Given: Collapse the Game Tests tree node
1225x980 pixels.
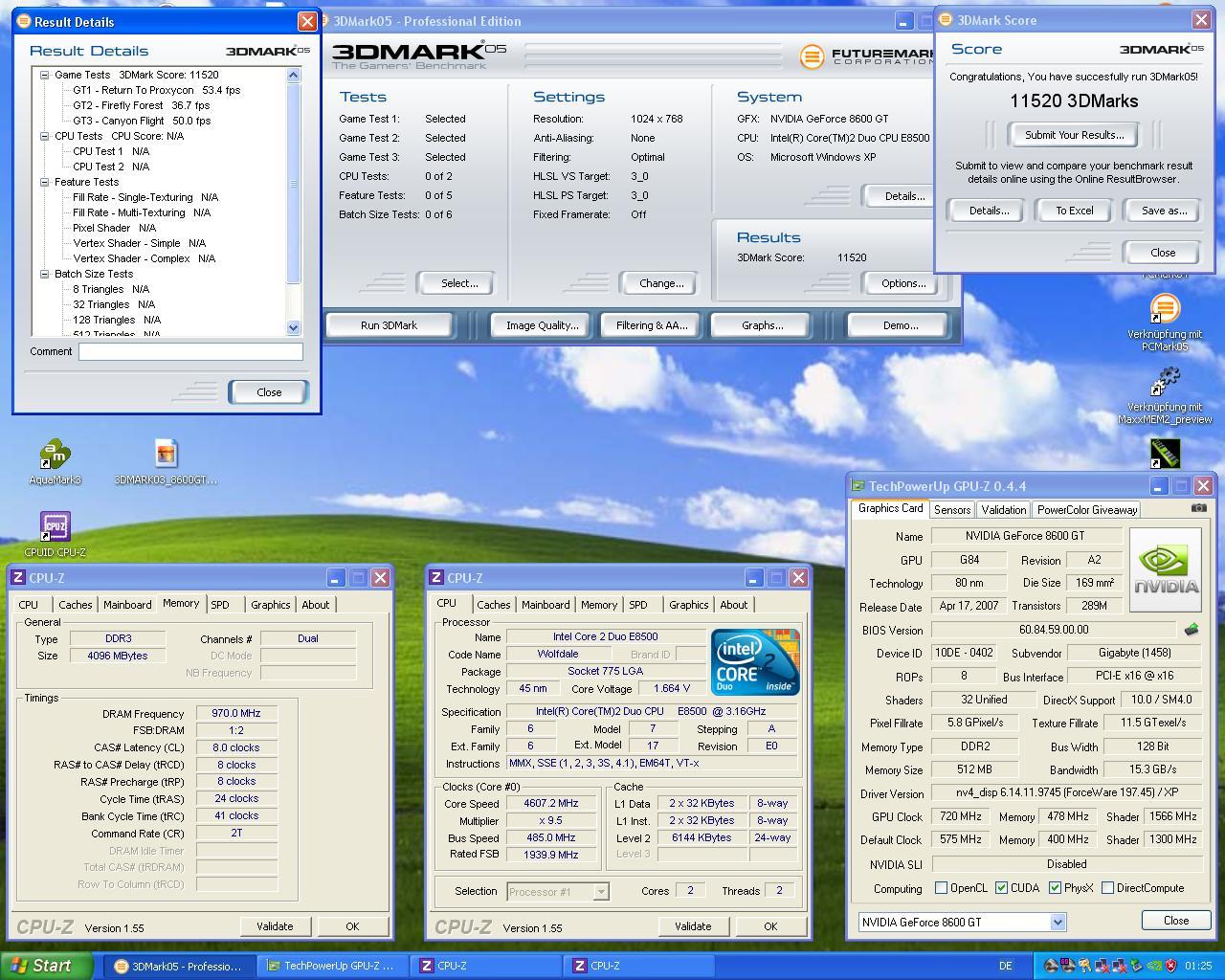Looking at the screenshot, I should pyautogui.click(x=44, y=75).
